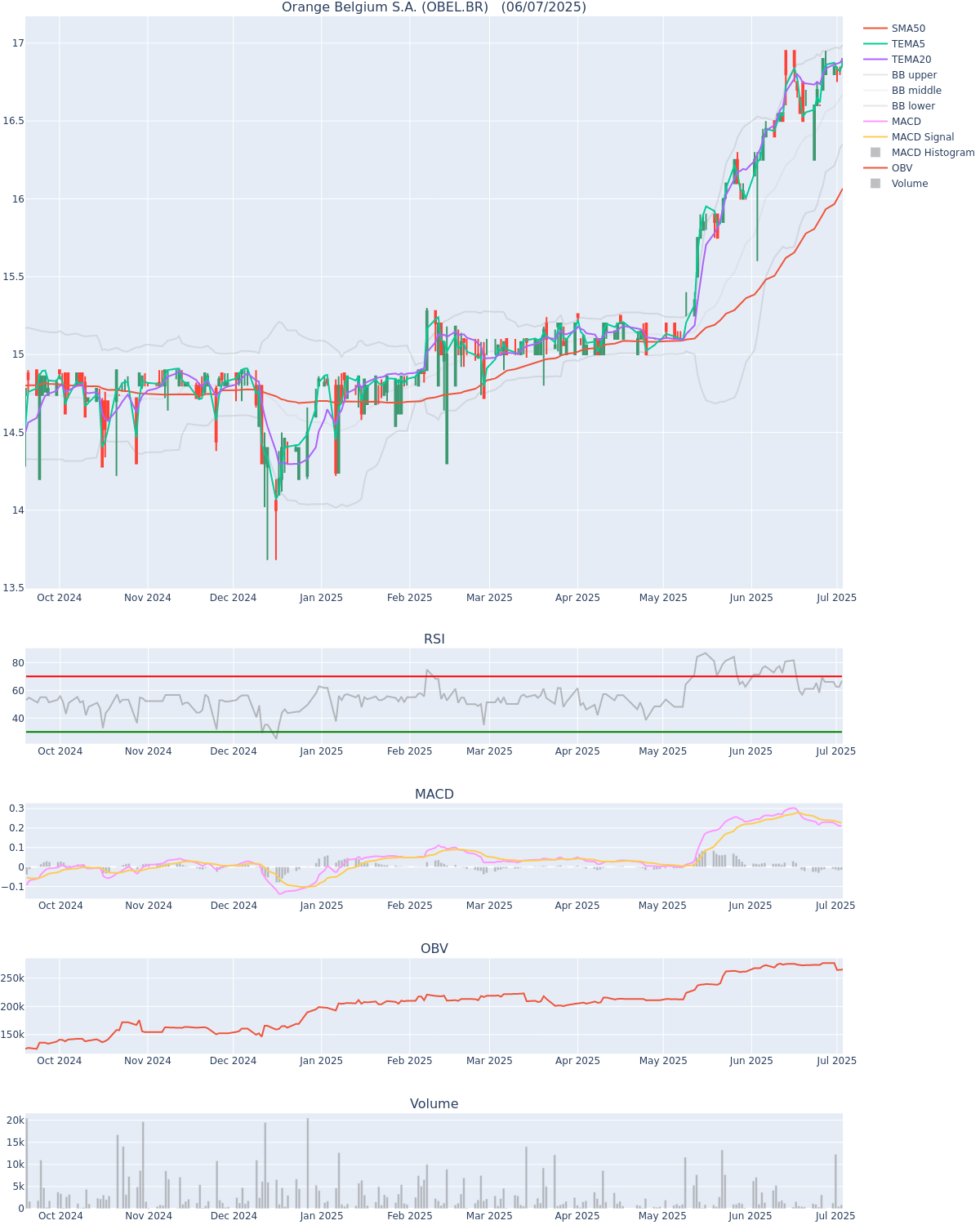The height and width of the screenshot is (1225, 980).
Task: Click the RSI overbought red line
Action: pos(434,676)
